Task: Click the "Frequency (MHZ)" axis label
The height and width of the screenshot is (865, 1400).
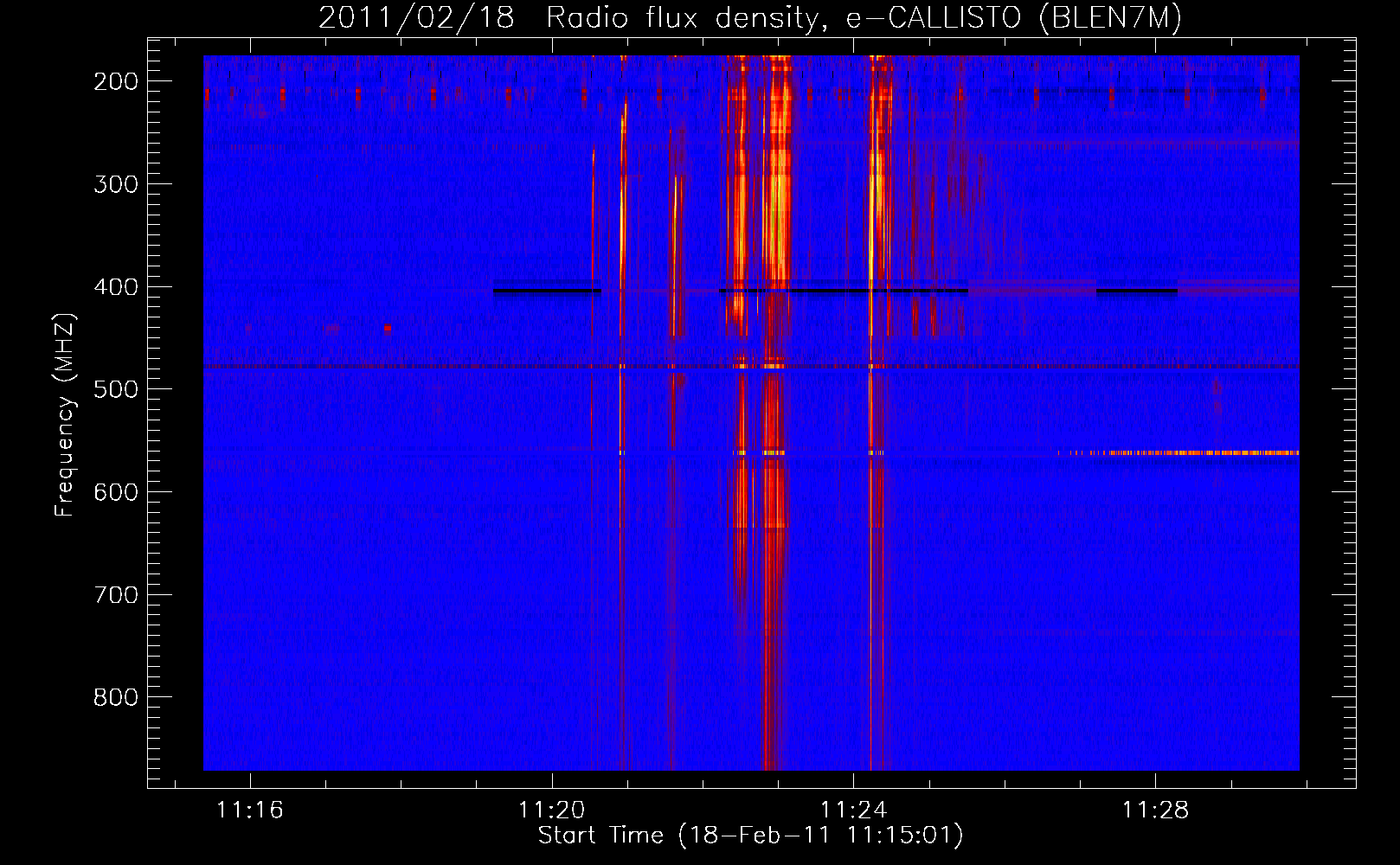Action: [x=65, y=414]
